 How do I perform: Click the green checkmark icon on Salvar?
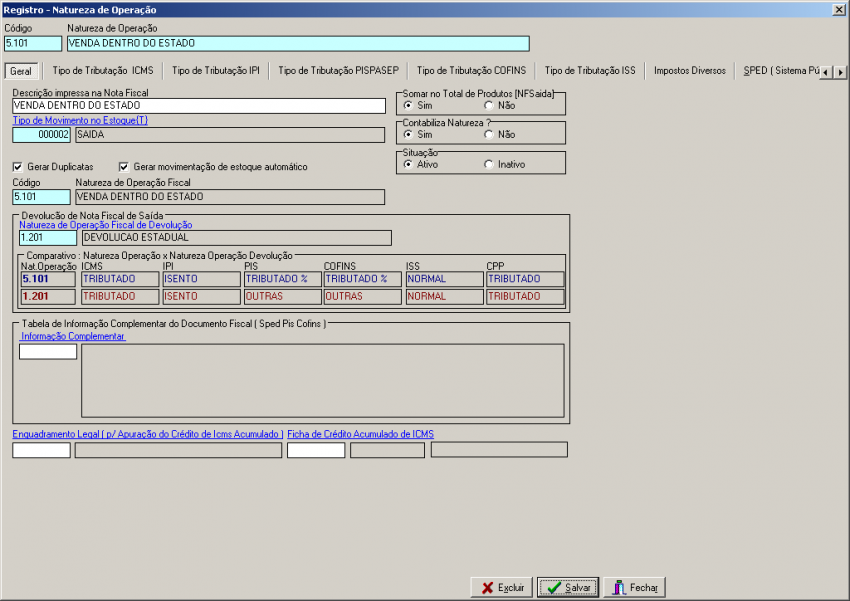click(x=554, y=587)
